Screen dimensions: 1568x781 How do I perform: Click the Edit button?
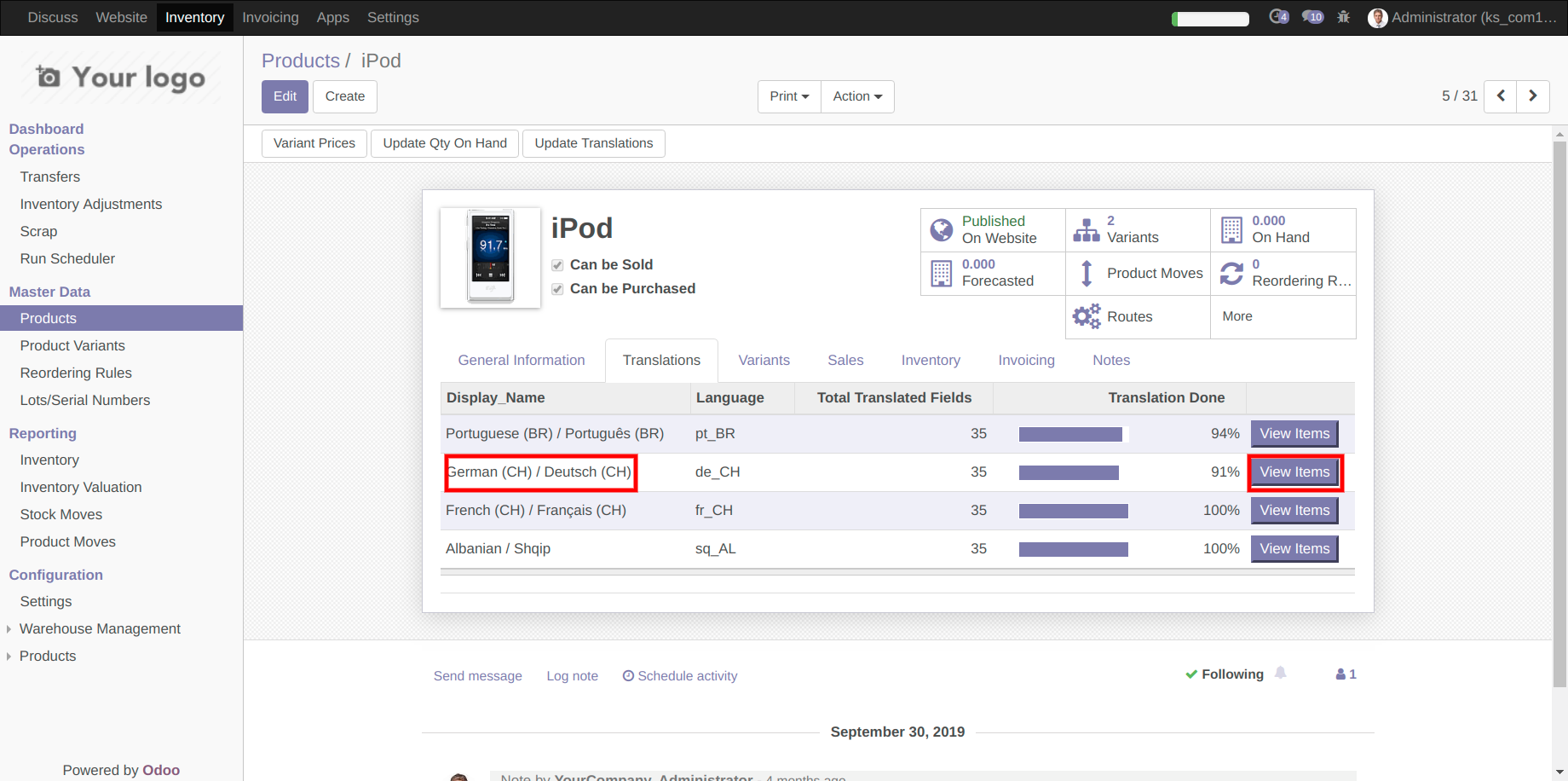(285, 96)
